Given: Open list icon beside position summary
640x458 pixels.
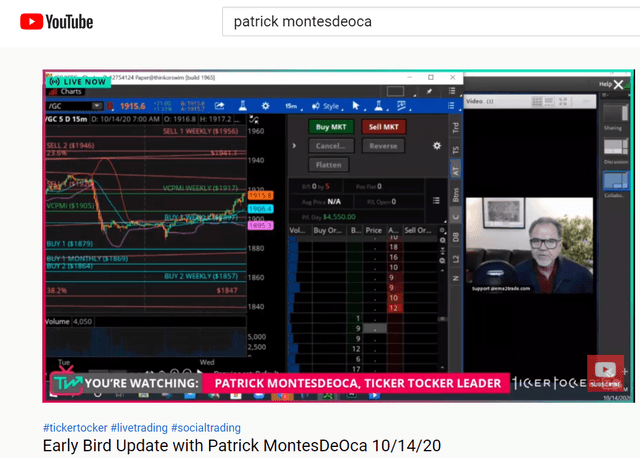Looking at the screenshot, I should (x=436, y=200).
